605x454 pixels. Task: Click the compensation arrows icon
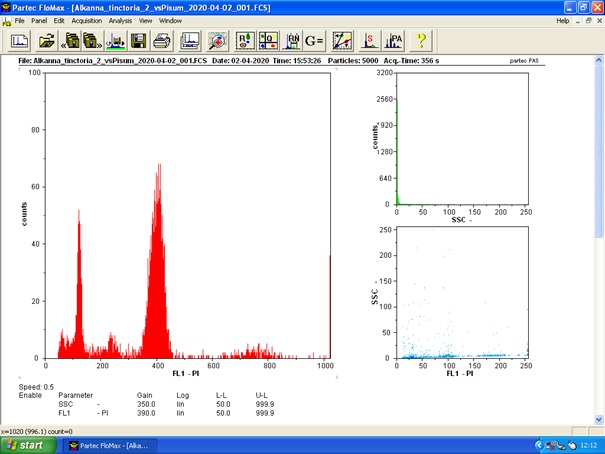pos(342,41)
